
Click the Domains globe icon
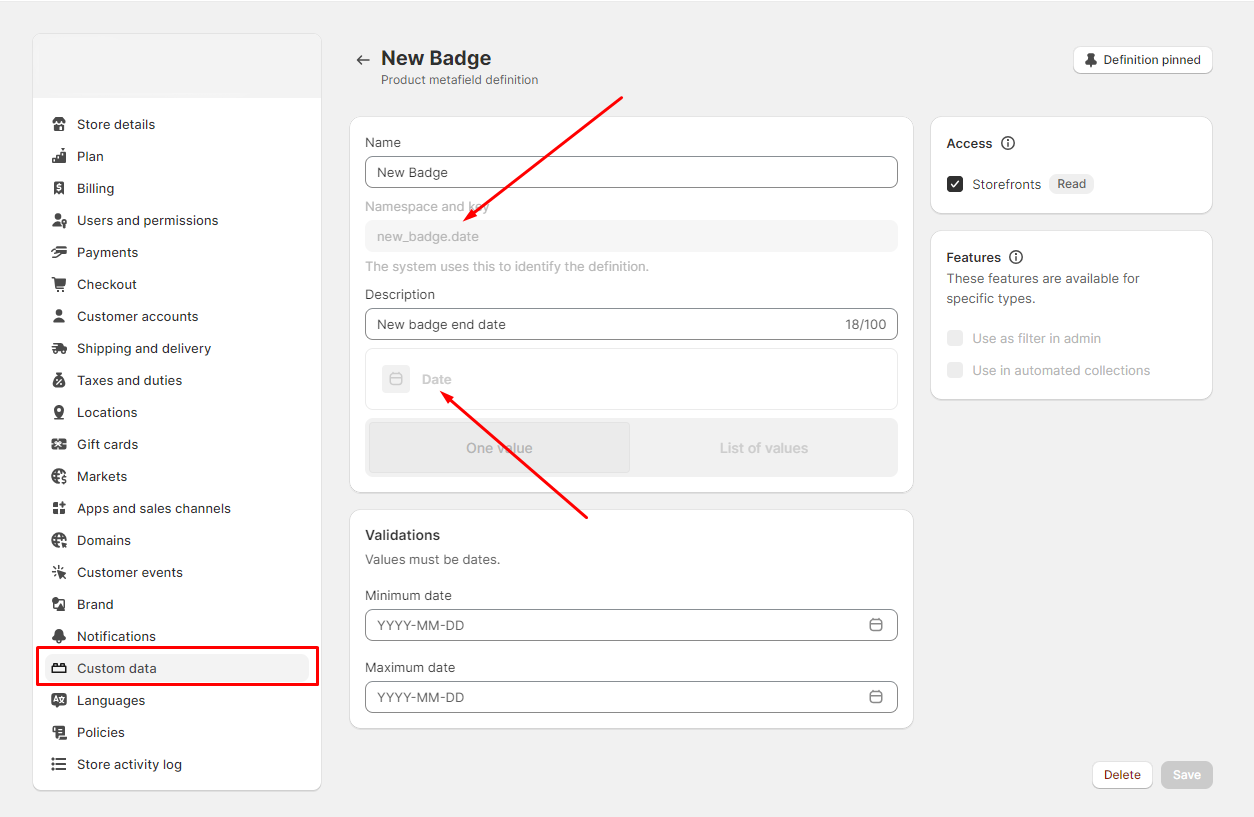pos(59,540)
